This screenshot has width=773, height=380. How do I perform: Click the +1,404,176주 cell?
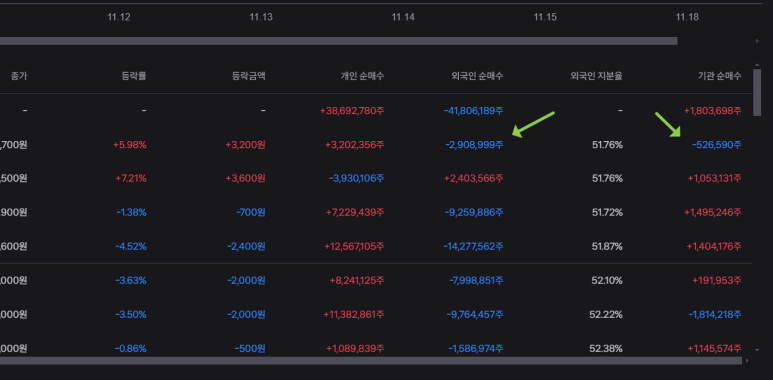(x=713, y=246)
